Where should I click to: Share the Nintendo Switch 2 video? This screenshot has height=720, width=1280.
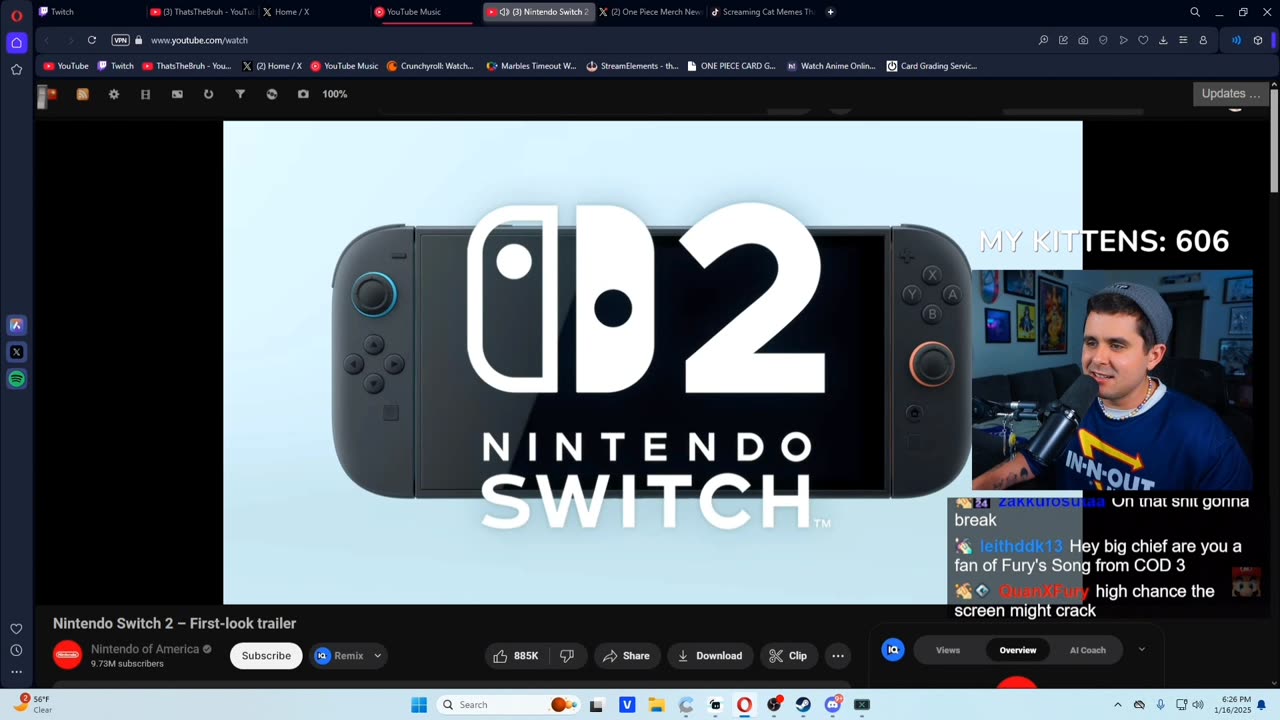(627, 656)
